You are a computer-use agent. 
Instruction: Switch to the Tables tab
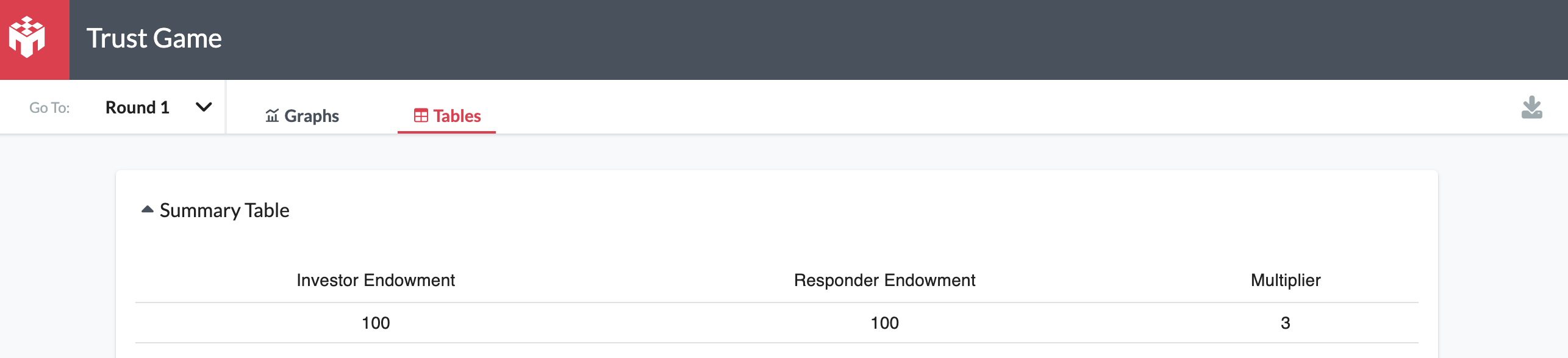click(447, 115)
